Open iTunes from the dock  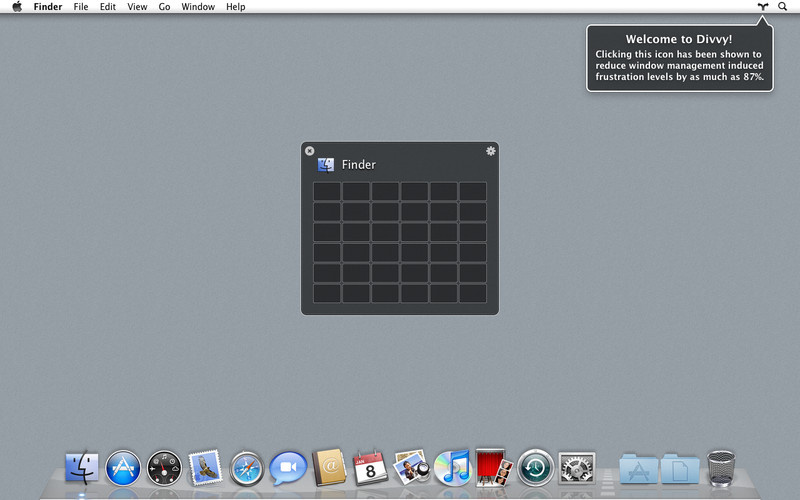click(452, 467)
